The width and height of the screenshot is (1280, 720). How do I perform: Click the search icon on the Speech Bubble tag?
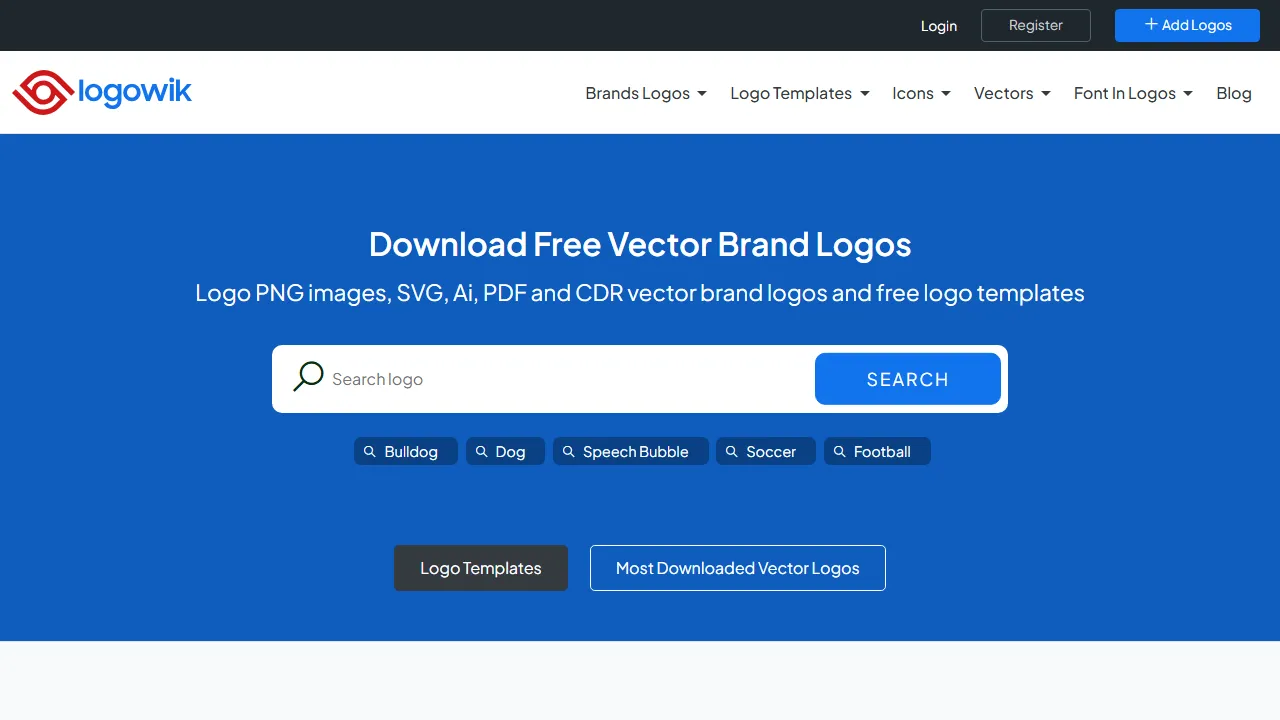pos(567,451)
